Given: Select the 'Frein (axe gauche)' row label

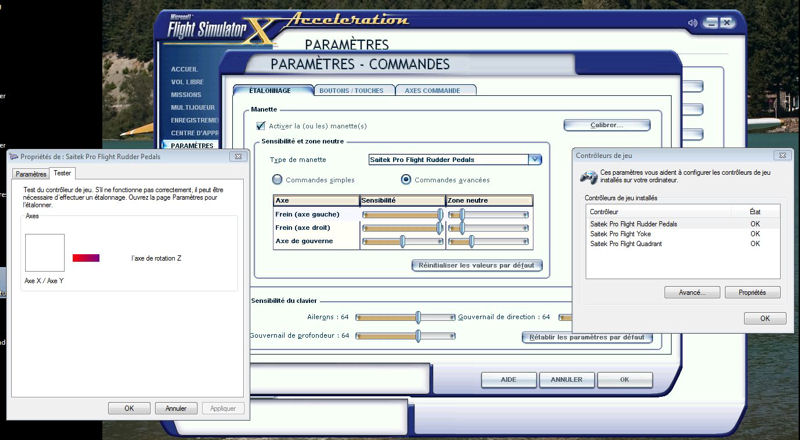Looking at the screenshot, I should (307, 214).
